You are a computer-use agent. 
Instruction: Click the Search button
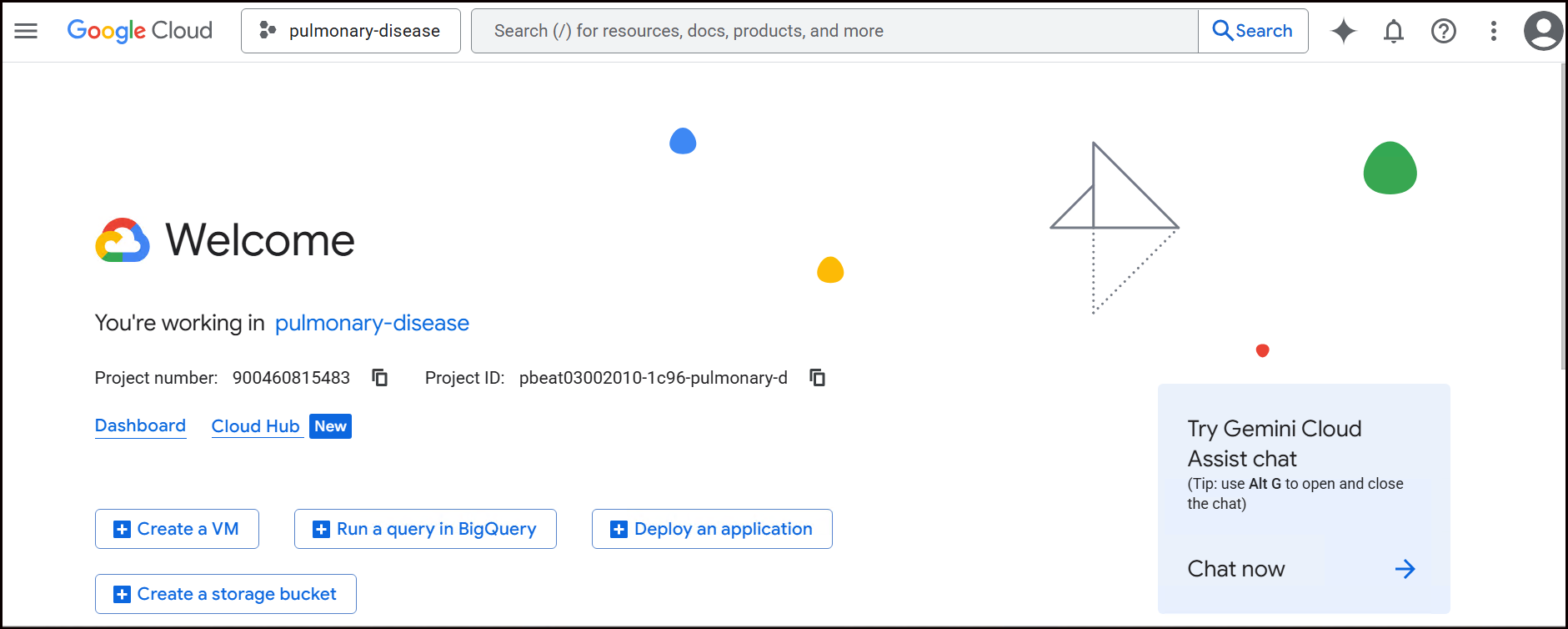pyautogui.click(x=1253, y=31)
